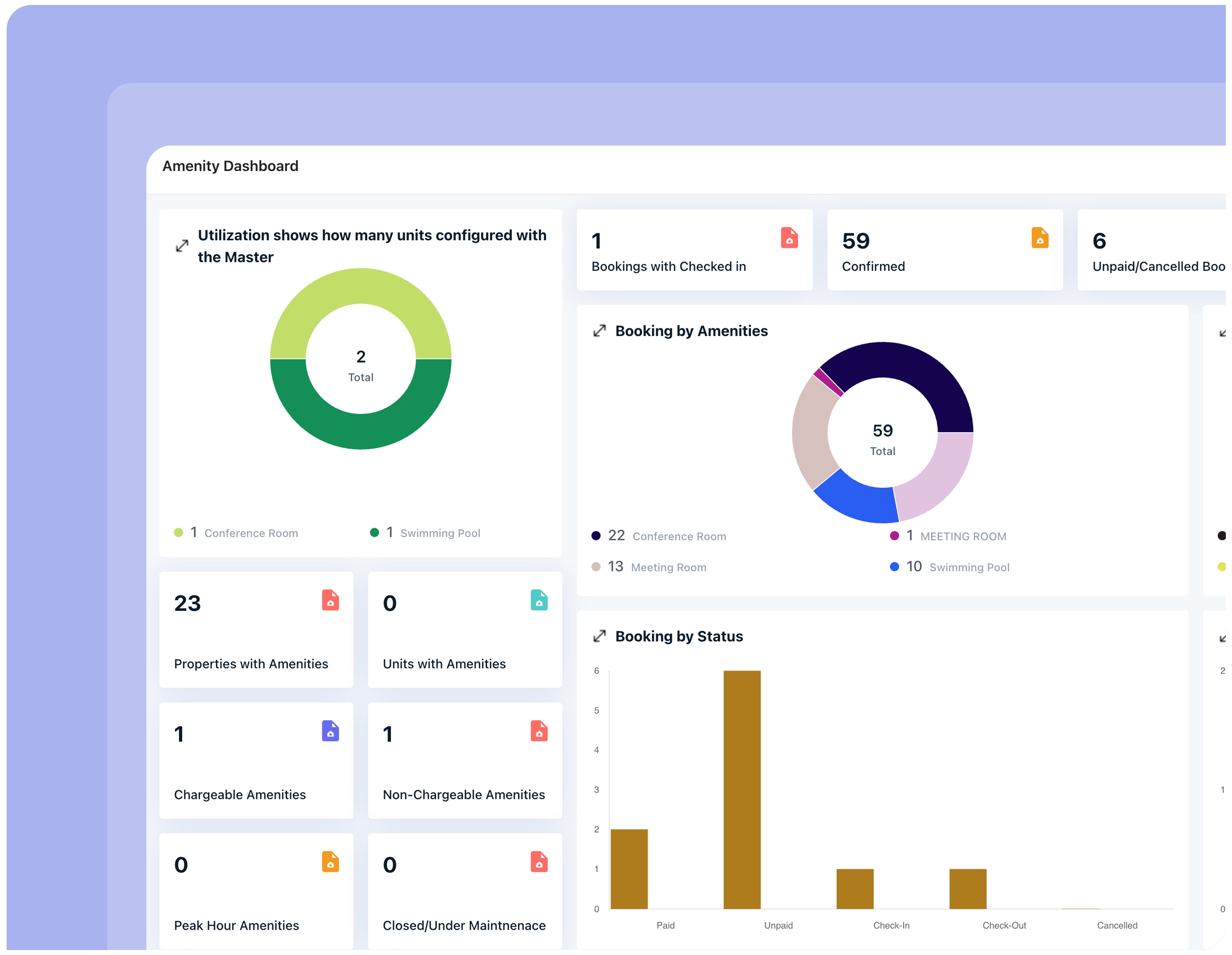
Task: Open the Confirmed bookings card
Action: (x=945, y=250)
